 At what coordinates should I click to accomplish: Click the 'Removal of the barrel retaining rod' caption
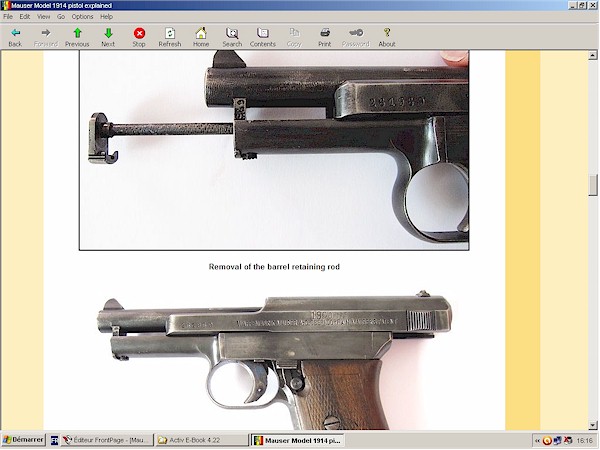(274, 267)
